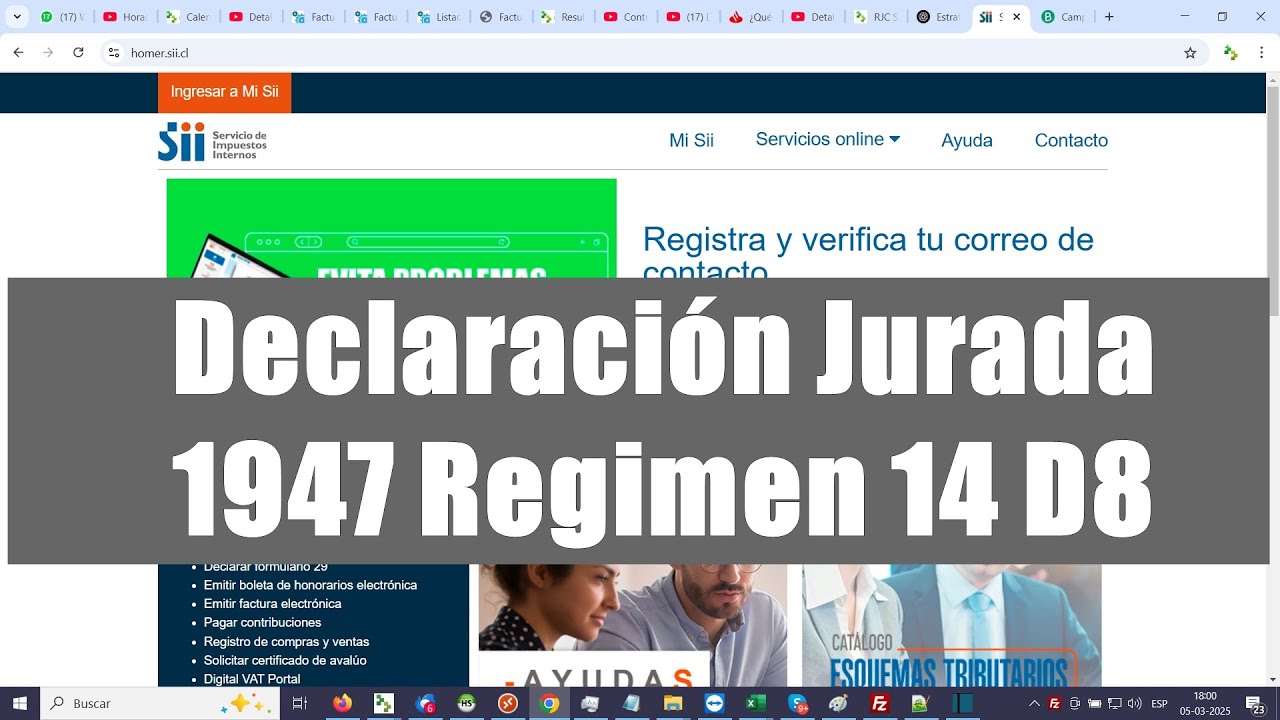Screen dimensions: 1280x720
Task: Open Task View from the taskbar
Action: pos(299,704)
